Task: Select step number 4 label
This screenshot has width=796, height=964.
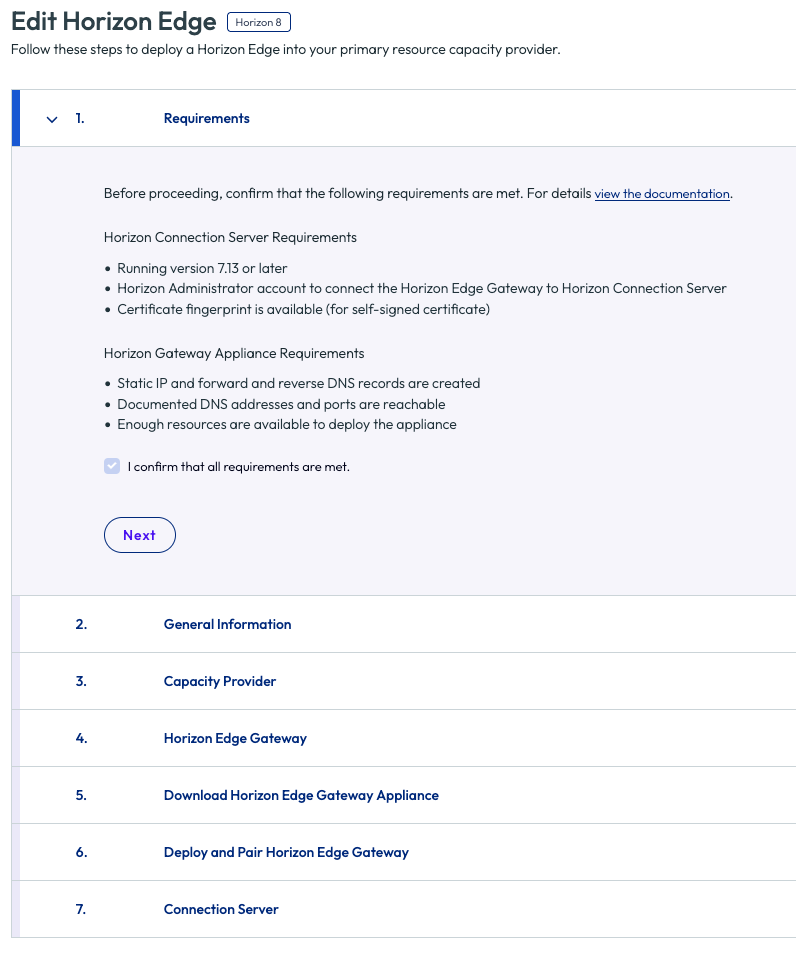Action: coord(81,738)
